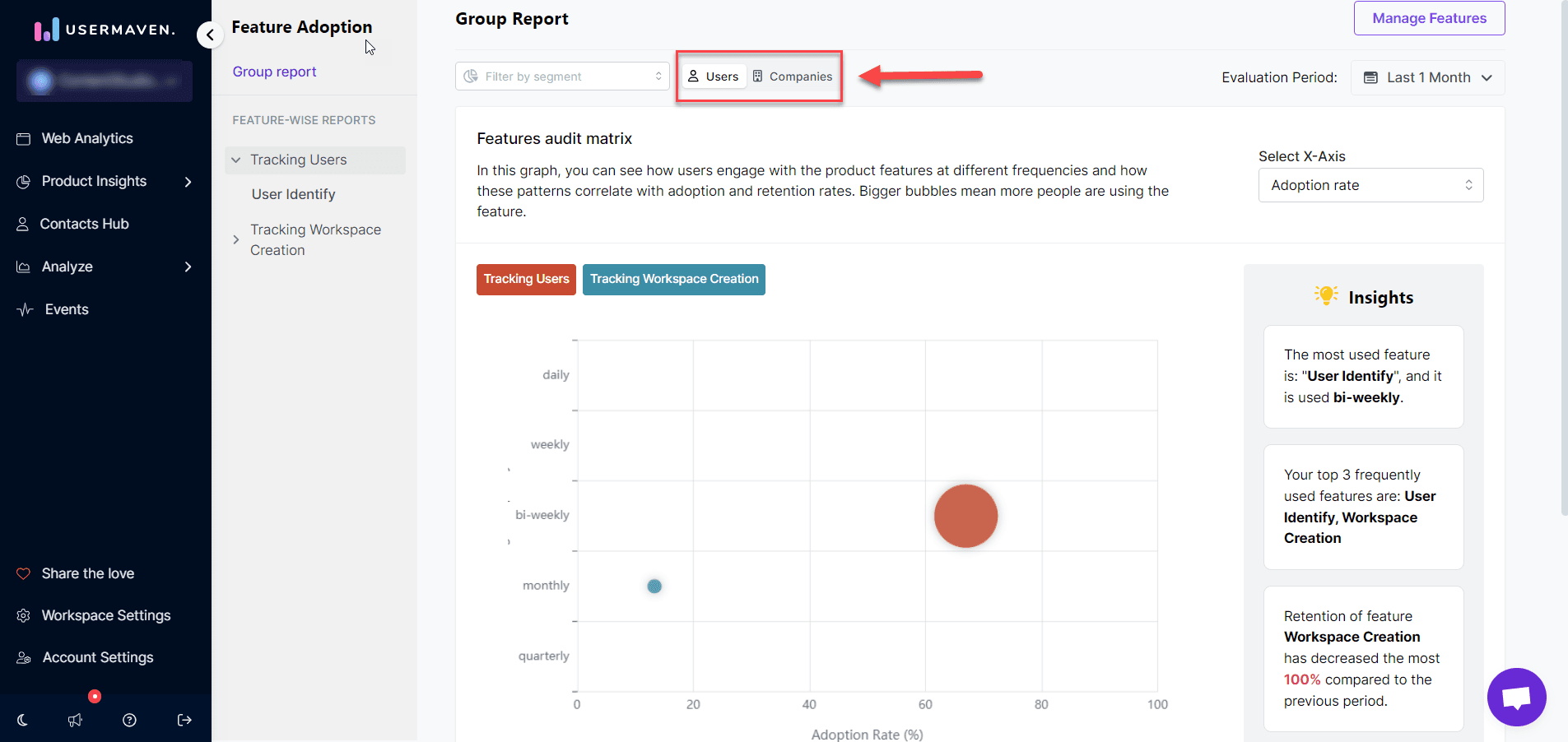Switch view to Users
The image size is (1568, 742).
[x=714, y=77]
